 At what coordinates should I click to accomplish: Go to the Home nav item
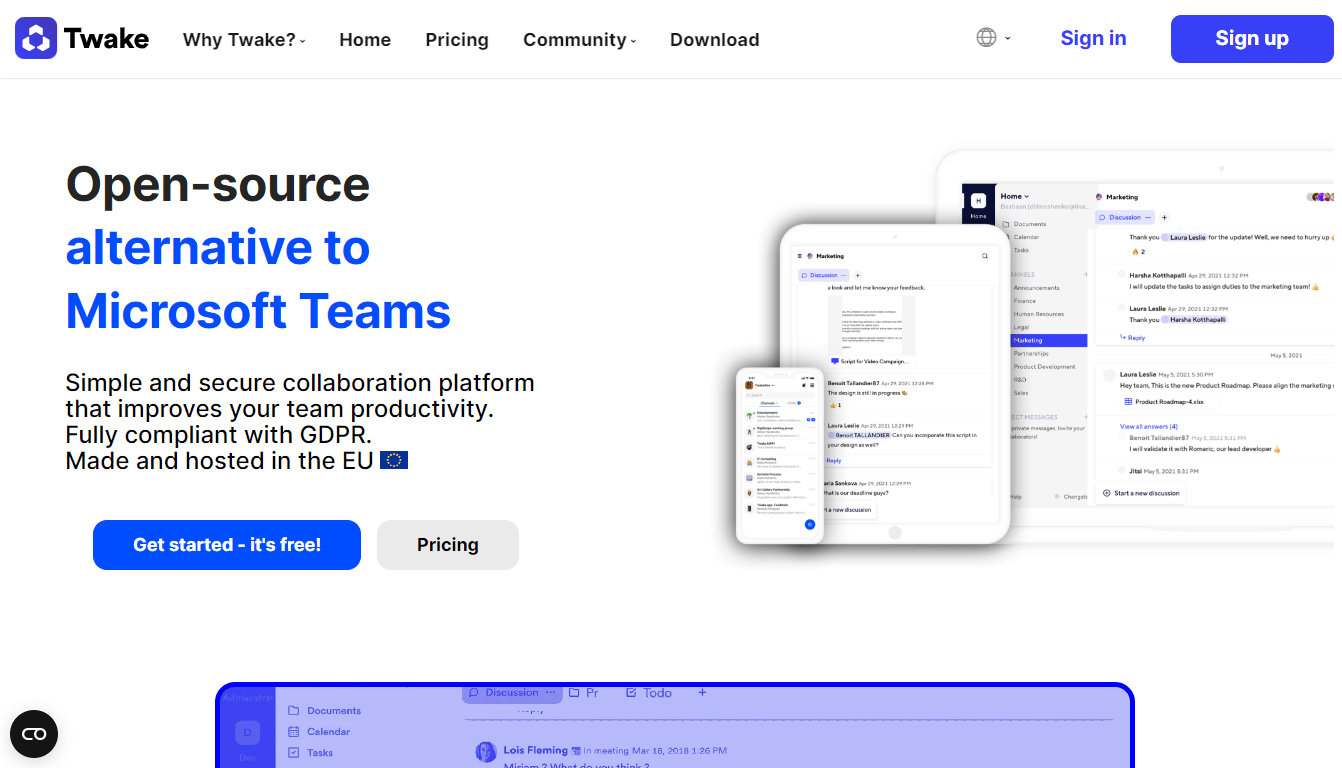(365, 40)
